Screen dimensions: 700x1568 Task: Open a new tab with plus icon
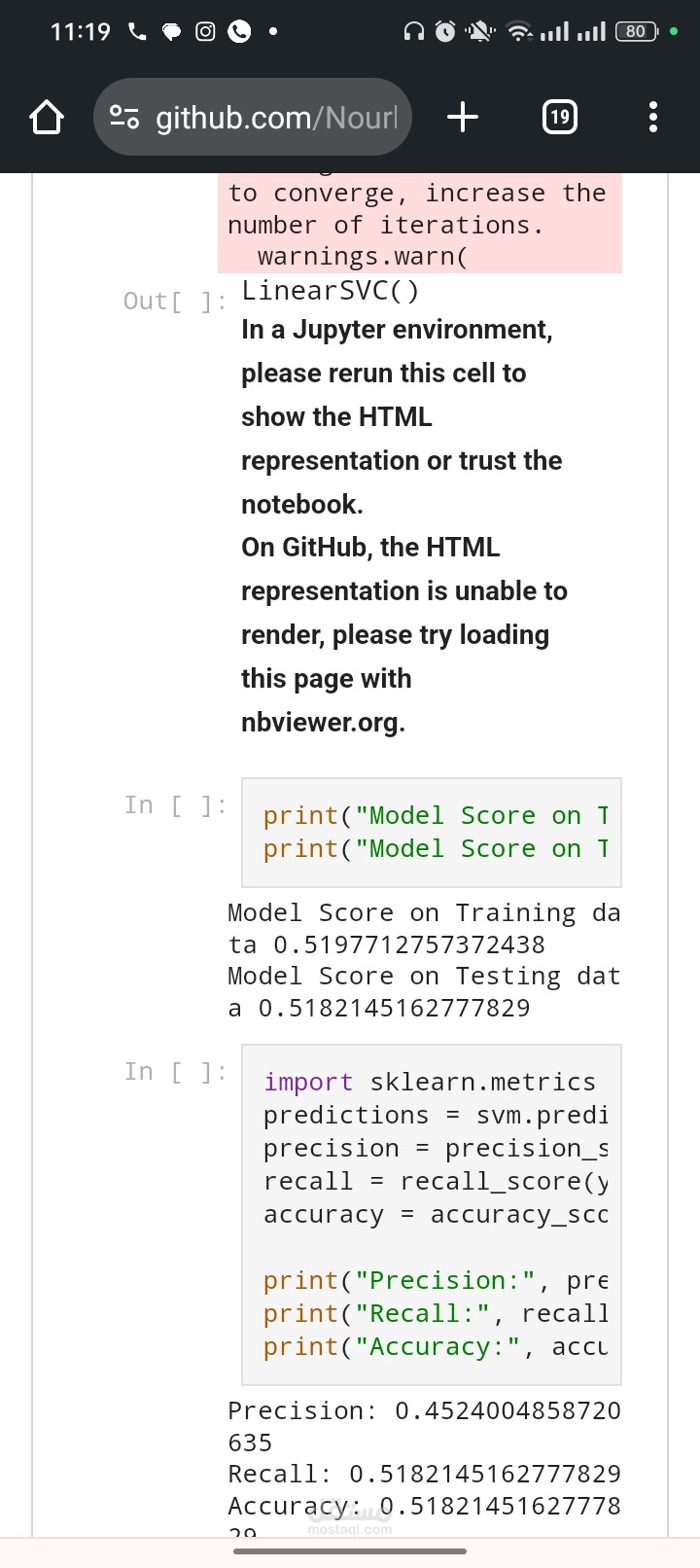[x=463, y=118]
